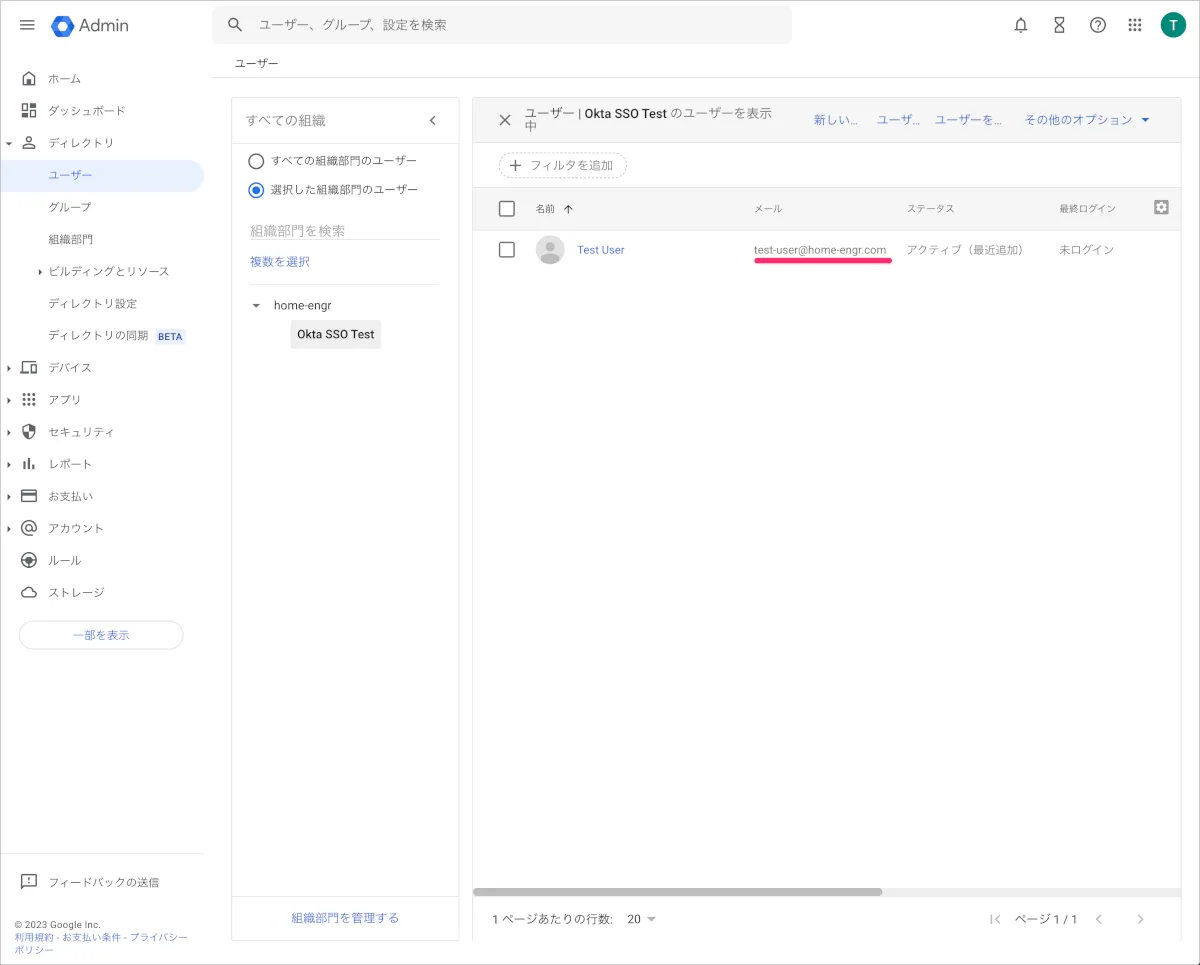Open the Google apps grid
Screen dimensions: 1200x965
click(1134, 25)
